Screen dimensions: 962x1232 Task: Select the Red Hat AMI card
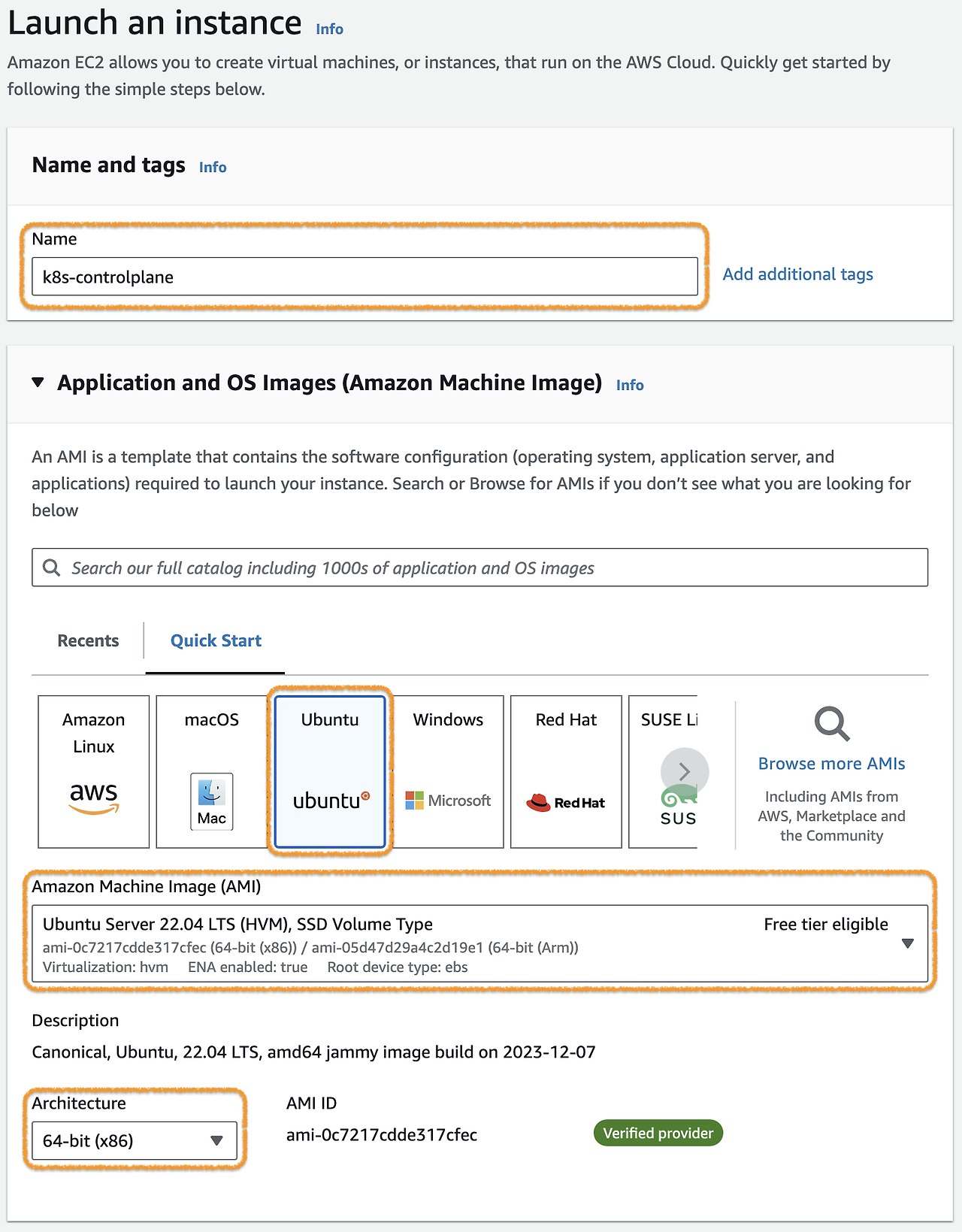coord(566,772)
